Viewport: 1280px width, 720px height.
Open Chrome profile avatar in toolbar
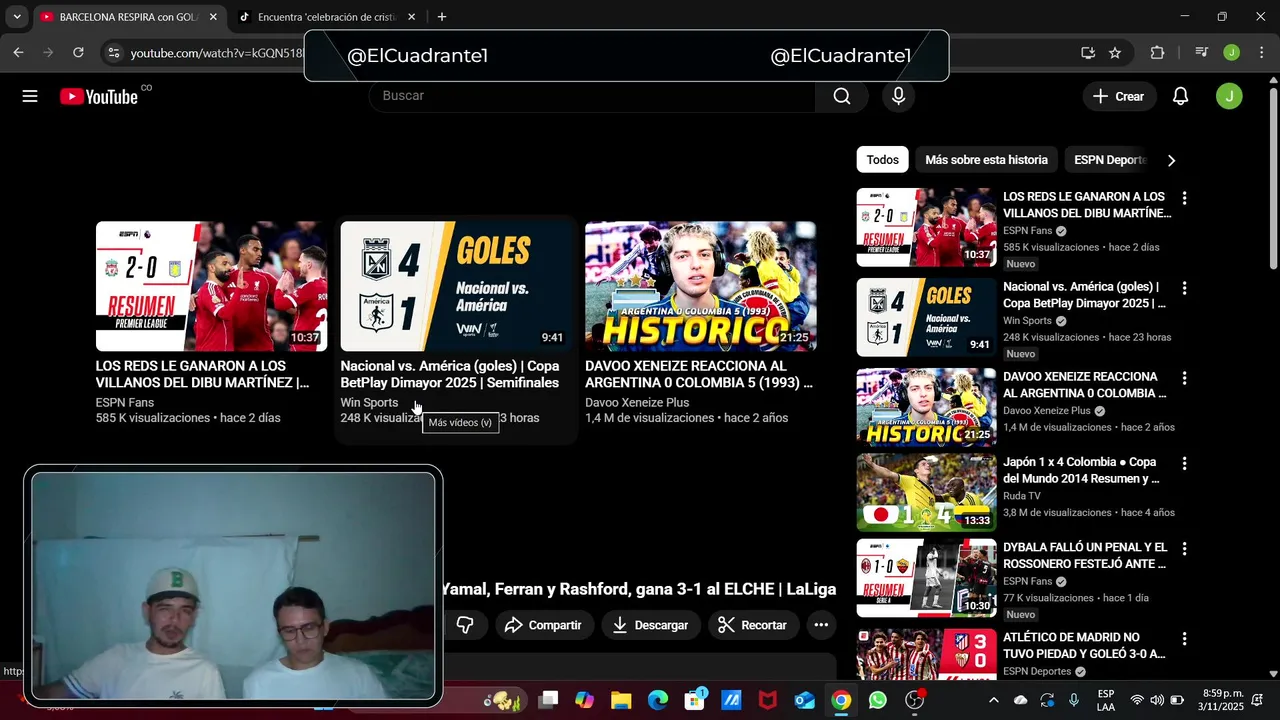coord(1232,53)
